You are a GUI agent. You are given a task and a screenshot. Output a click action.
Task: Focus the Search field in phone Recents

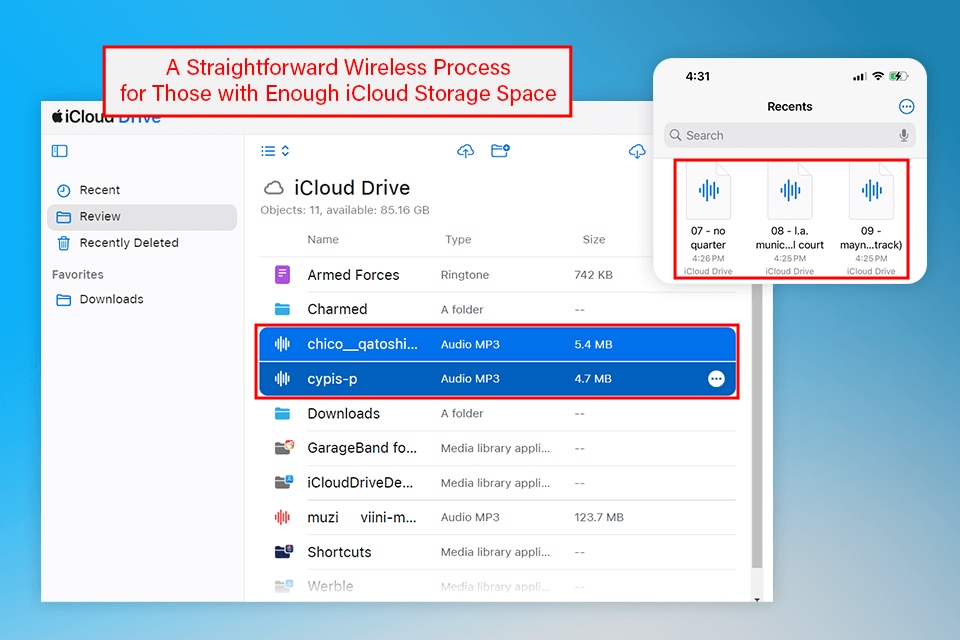(790, 135)
